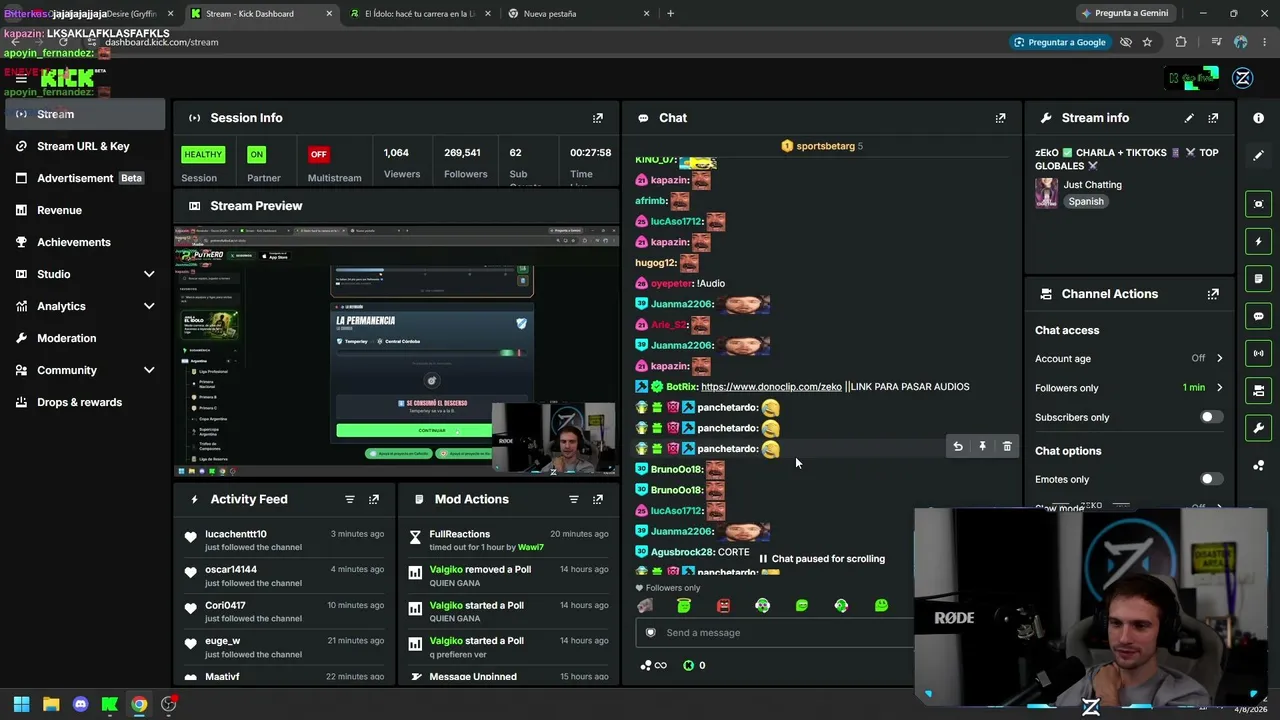Pop out the Stream info panel
1280x720 pixels.
click(x=1213, y=118)
